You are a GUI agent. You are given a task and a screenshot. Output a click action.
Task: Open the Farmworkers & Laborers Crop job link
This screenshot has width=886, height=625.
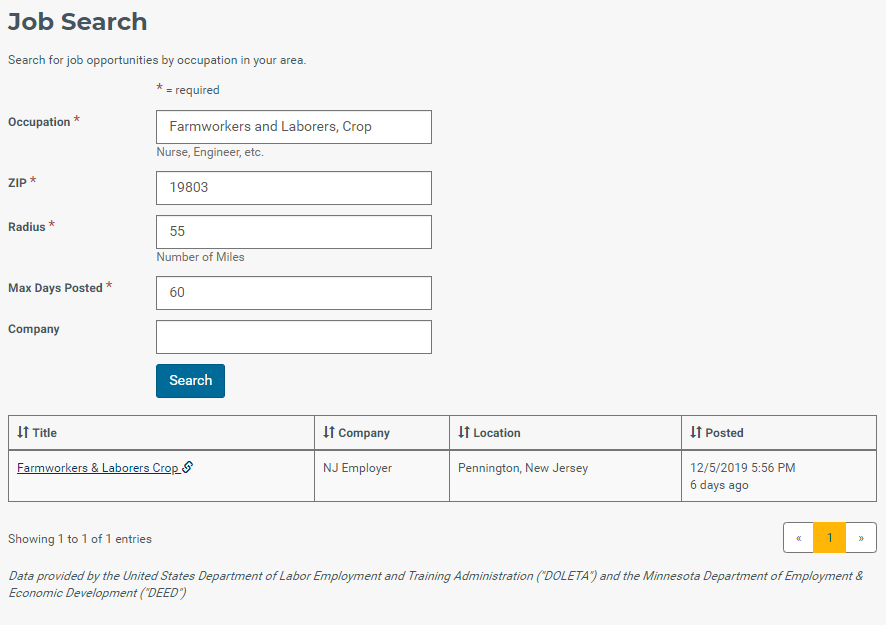pyautogui.click(x=98, y=468)
